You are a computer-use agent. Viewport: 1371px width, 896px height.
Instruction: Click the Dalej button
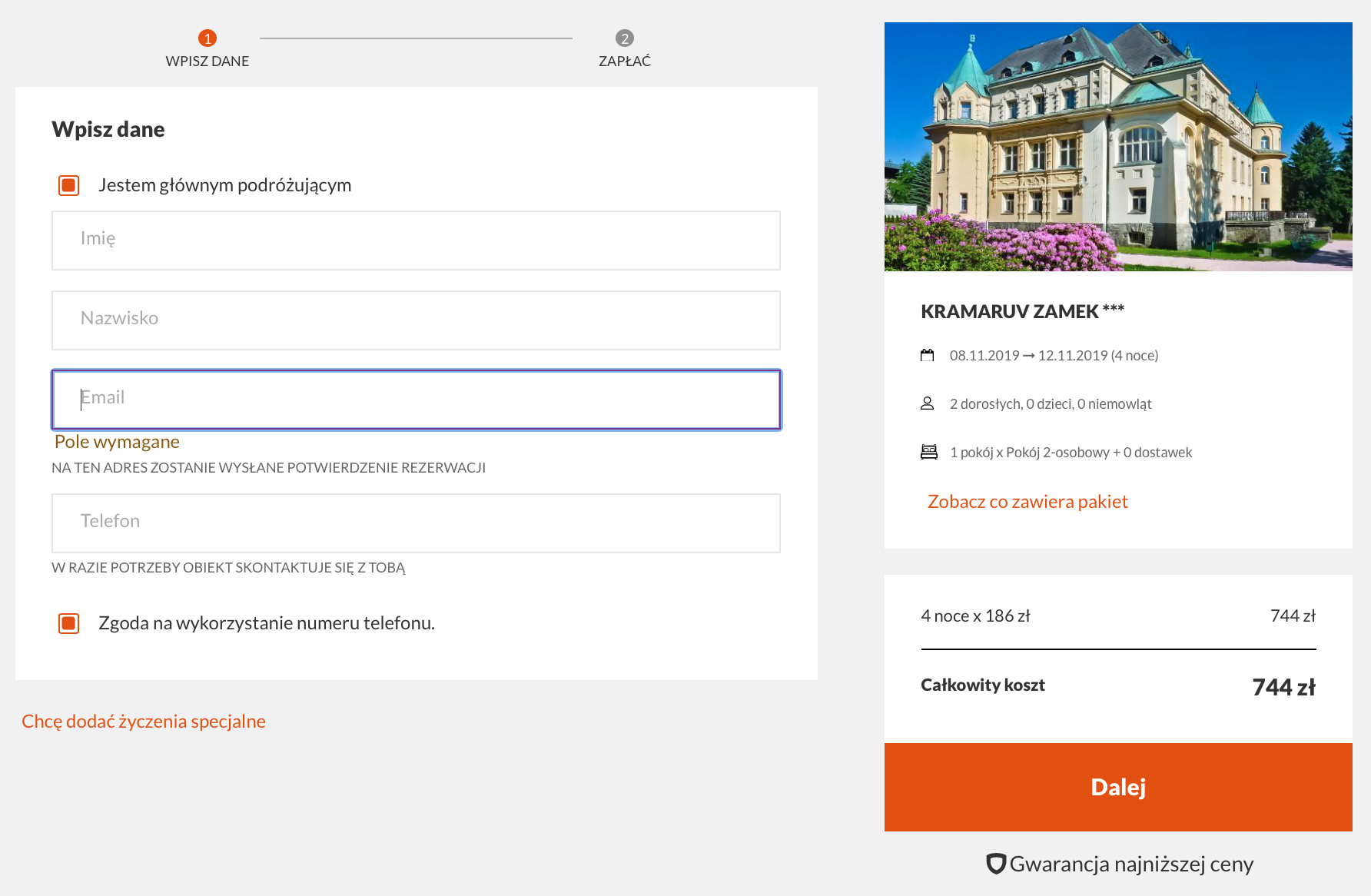[1118, 787]
